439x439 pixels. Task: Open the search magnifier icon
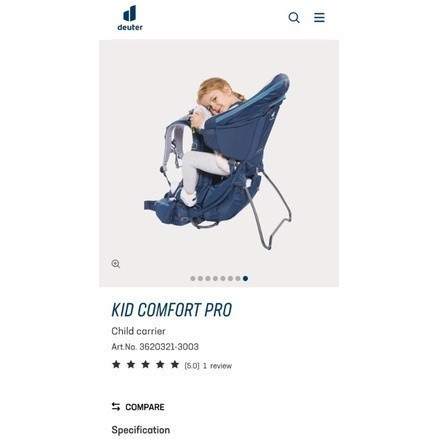(x=294, y=17)
